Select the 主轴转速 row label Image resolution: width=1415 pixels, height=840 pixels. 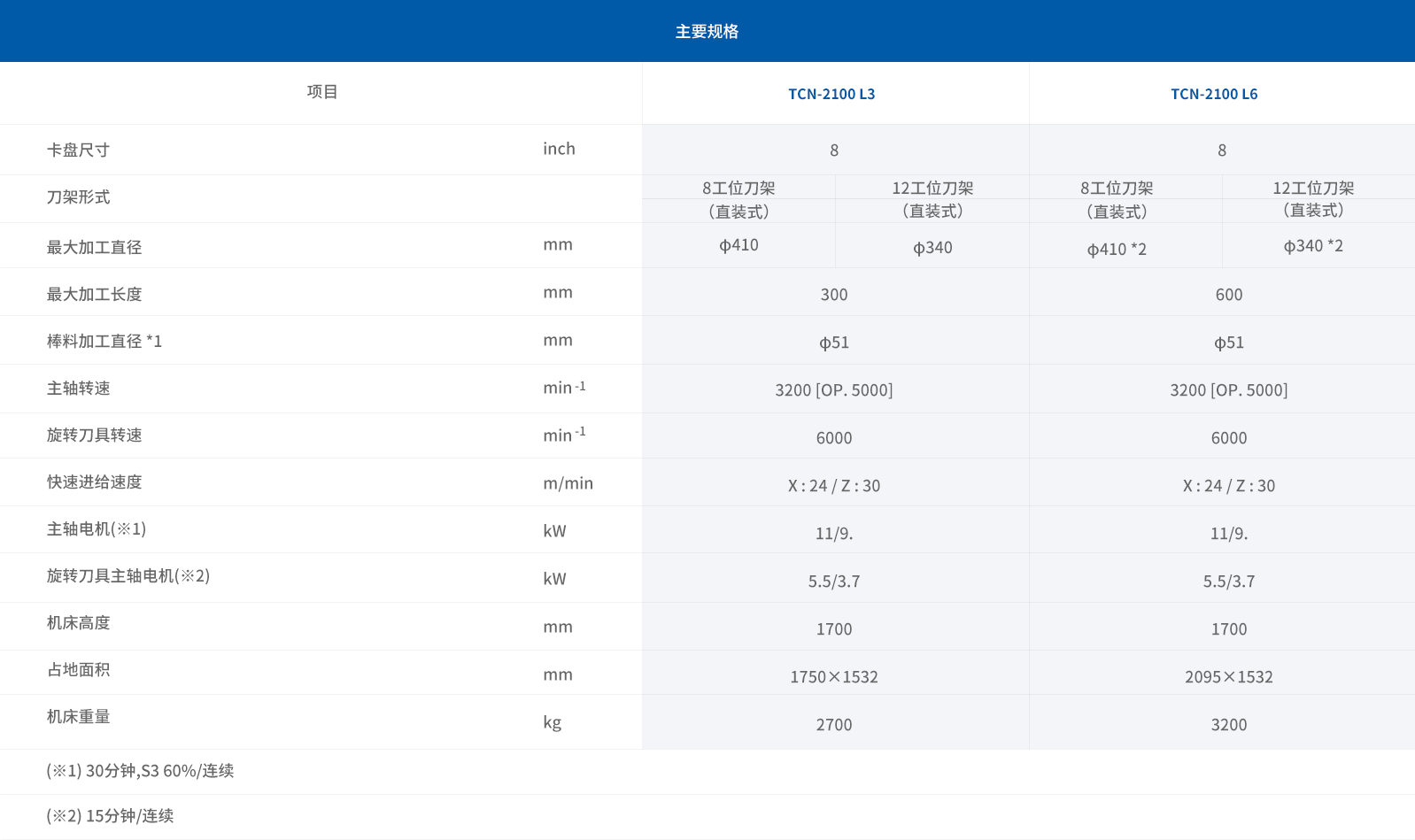78,389
